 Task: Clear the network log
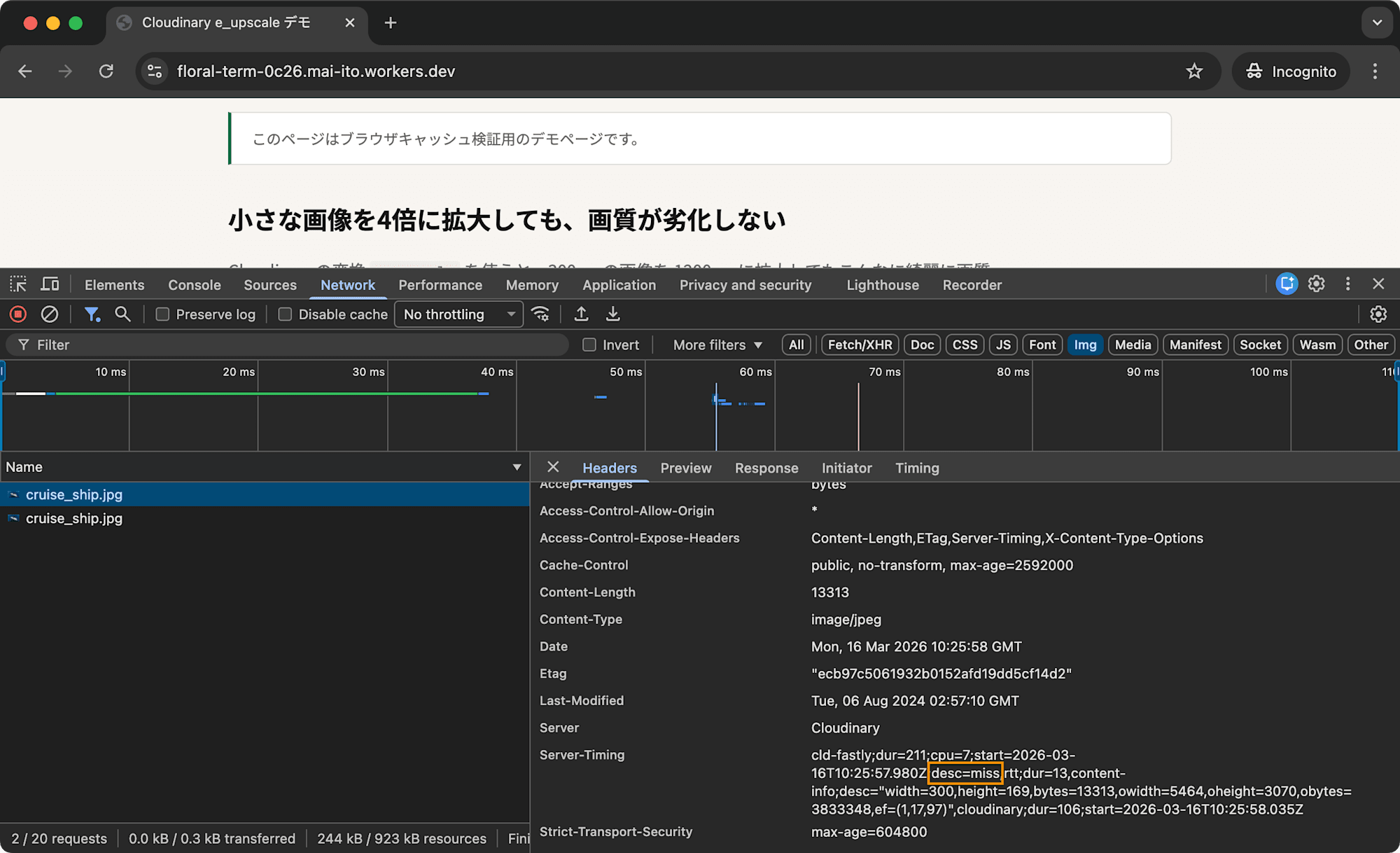tap(49, 314)
